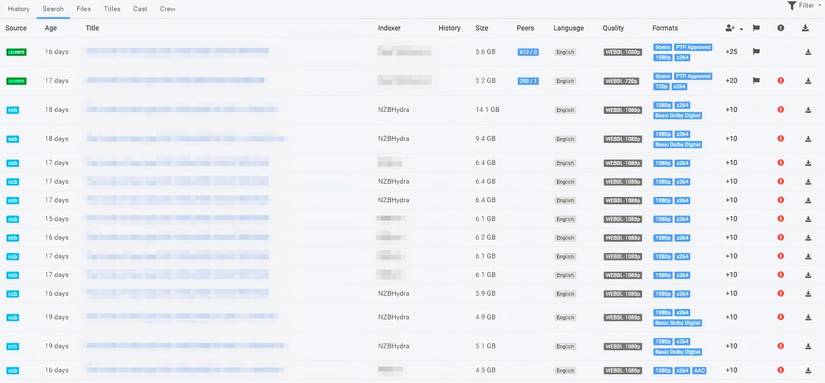Screen dimensions: 825x383
Task: Click Basic Dolby Digital tag on 9.4 GB row
Action: pyautogui.click(x=678, y=144)
